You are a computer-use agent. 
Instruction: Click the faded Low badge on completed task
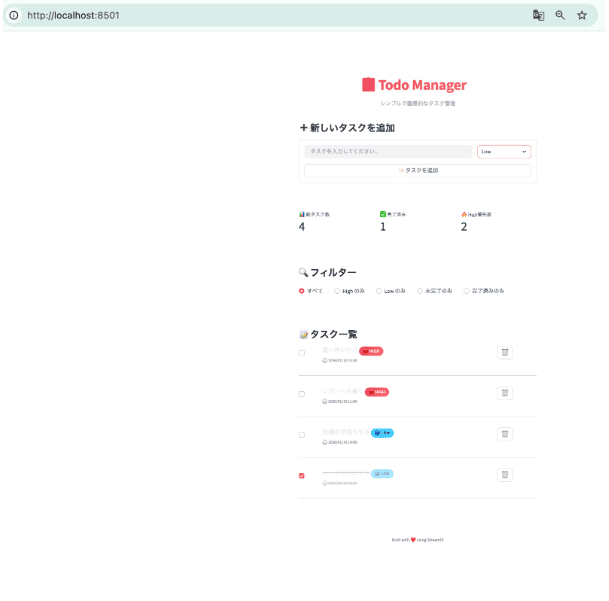pyautogui.click(x=382, y=474)
